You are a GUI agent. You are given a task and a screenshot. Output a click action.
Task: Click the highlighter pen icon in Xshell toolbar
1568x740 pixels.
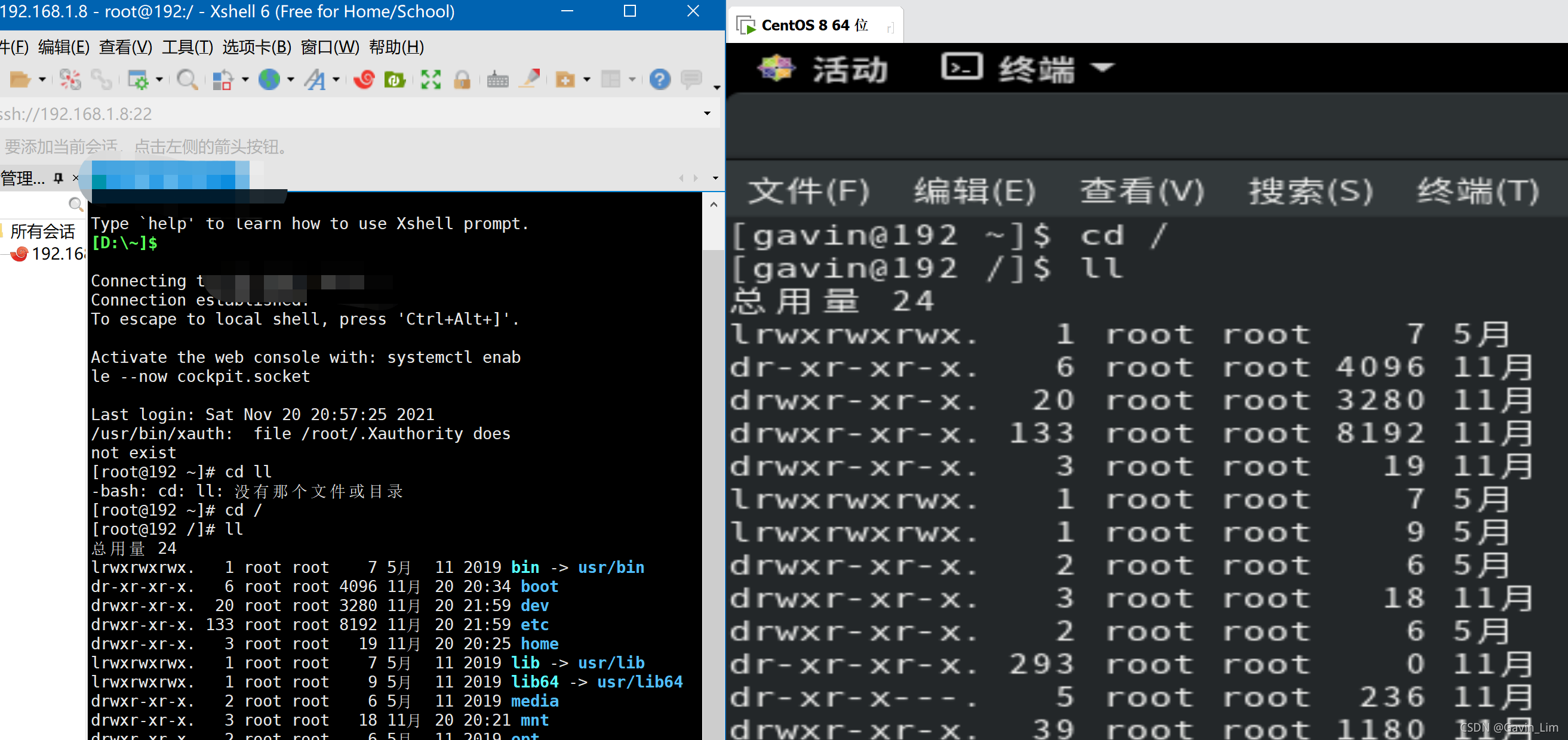[530, 79]
